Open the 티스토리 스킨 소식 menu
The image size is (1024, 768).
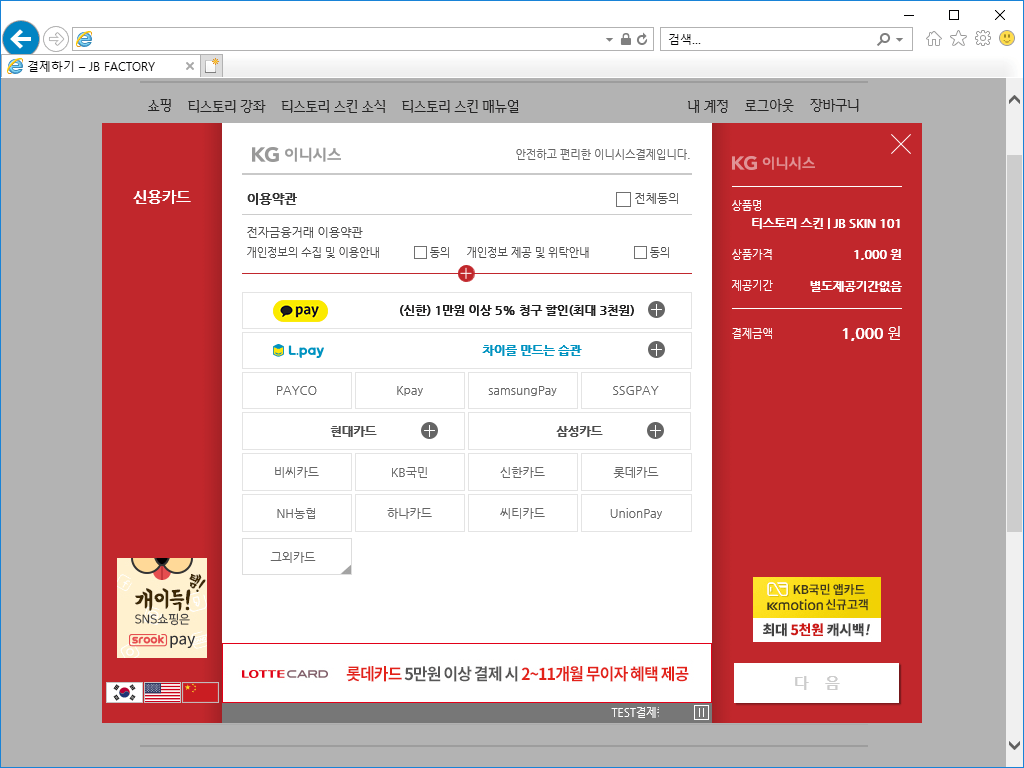coord(333,106)
